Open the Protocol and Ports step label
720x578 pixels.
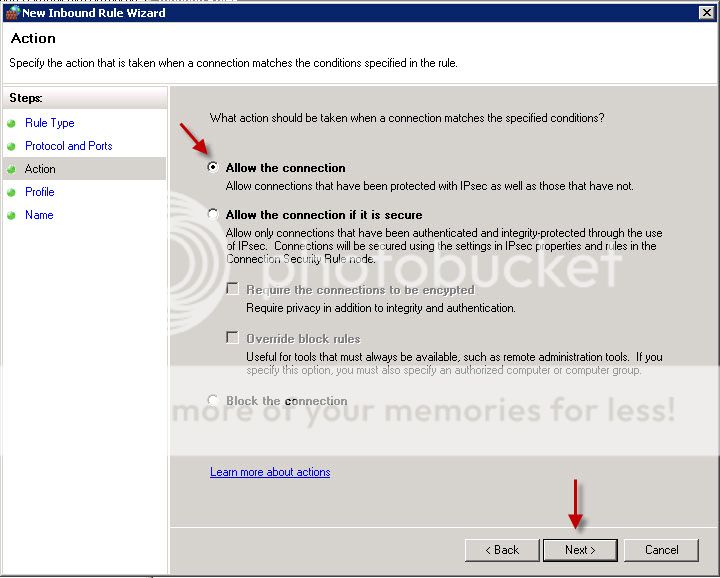68,146
